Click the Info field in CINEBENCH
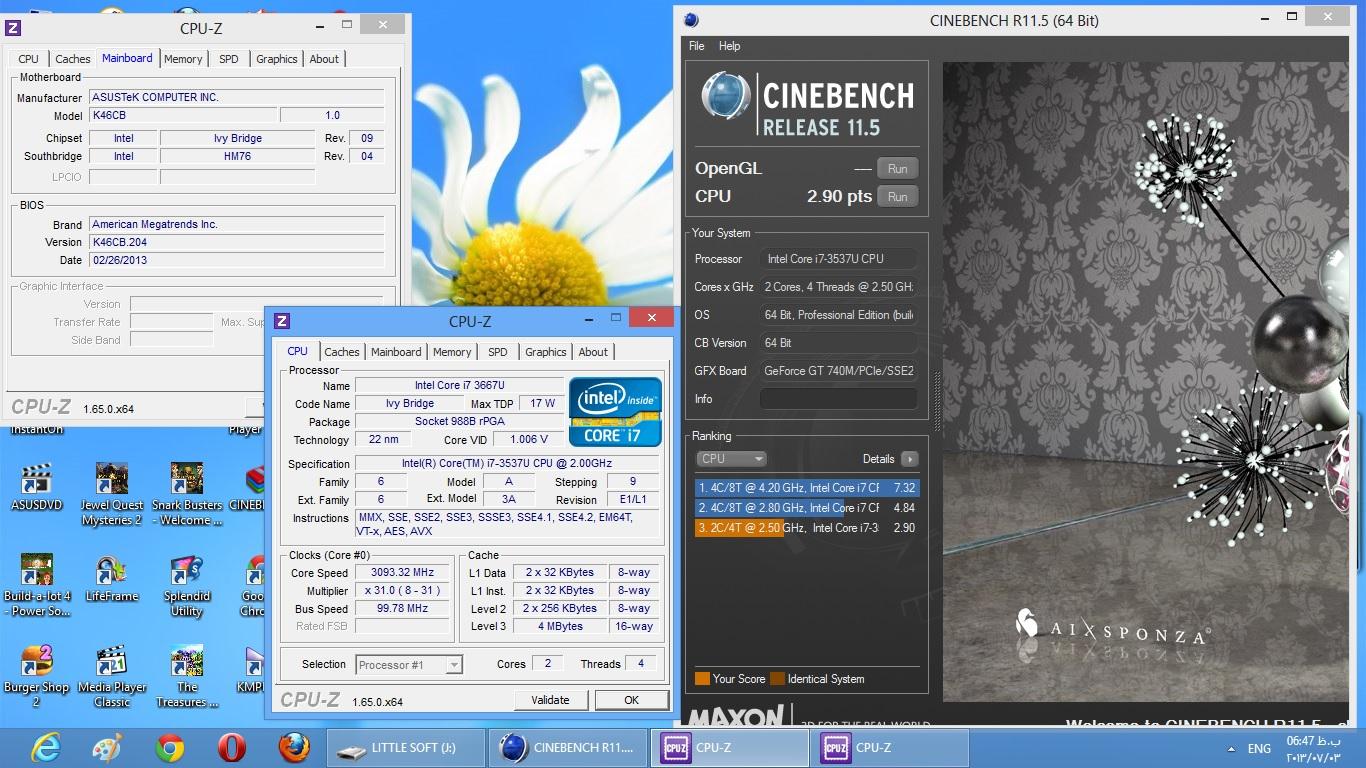This screenshot has width=1366, height=768. (838, 399)
